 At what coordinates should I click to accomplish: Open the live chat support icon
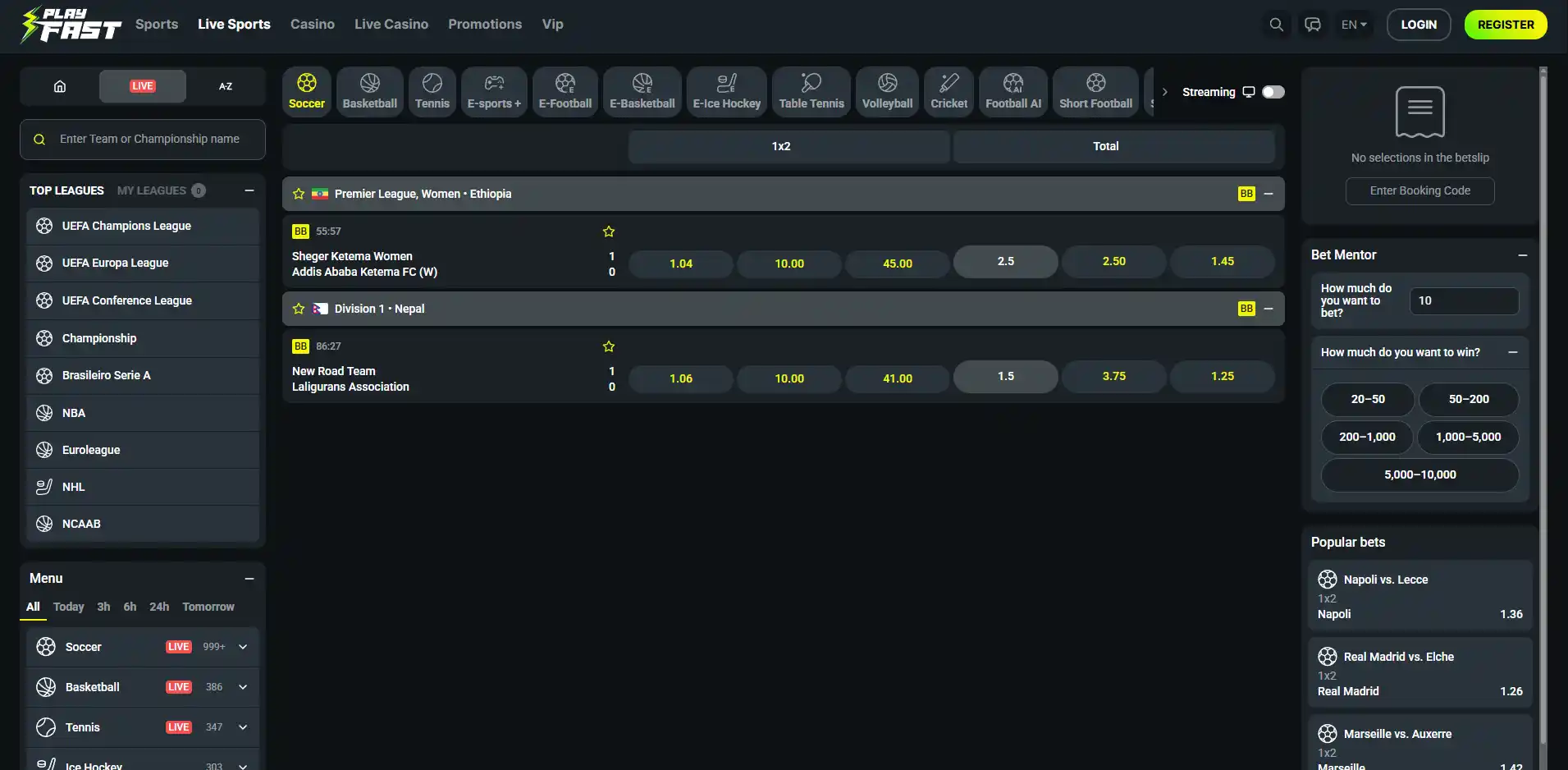click(1313, 25)
